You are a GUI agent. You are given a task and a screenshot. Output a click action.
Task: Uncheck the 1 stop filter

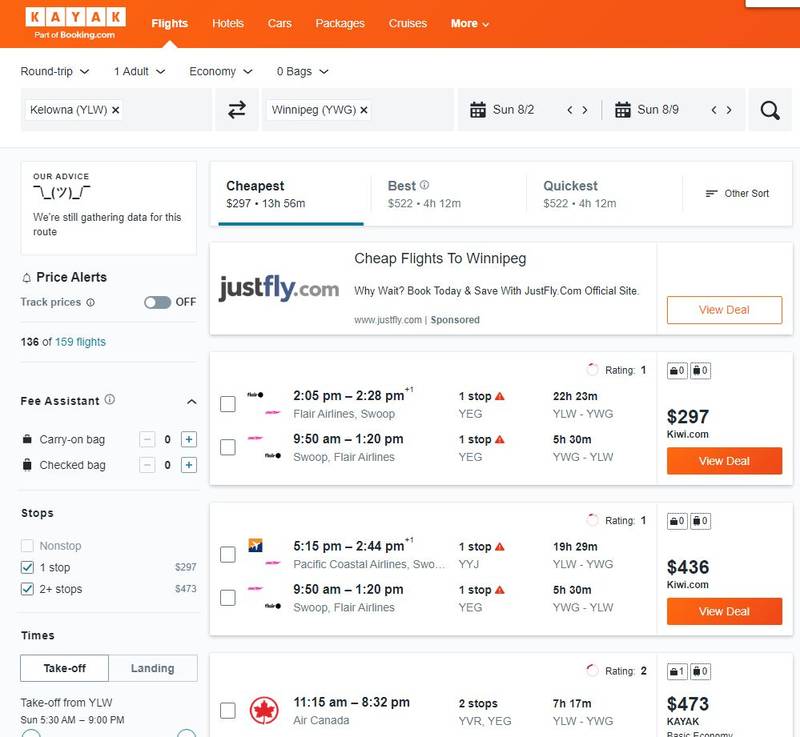click(27, 567)
